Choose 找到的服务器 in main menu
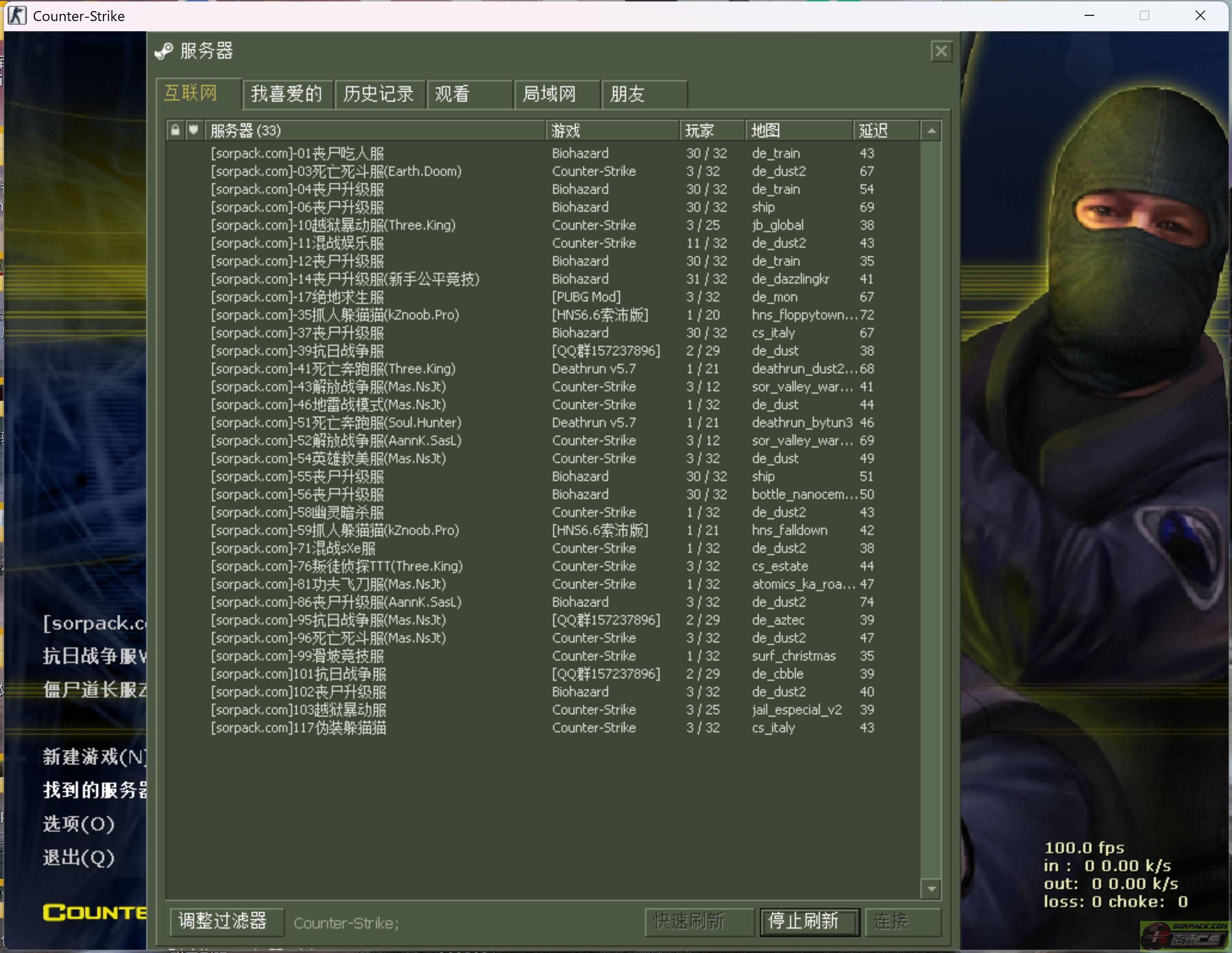Image resolution: width=1232 pixels, height=953 pixels. (x=95, y=790)
